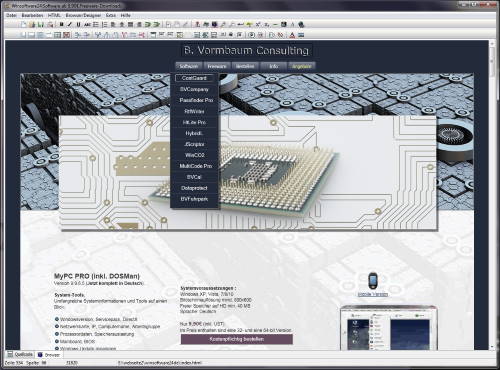Open the Browser/Designer menu
This screenshot has height=370, width=500.
[x=83, y=15]
